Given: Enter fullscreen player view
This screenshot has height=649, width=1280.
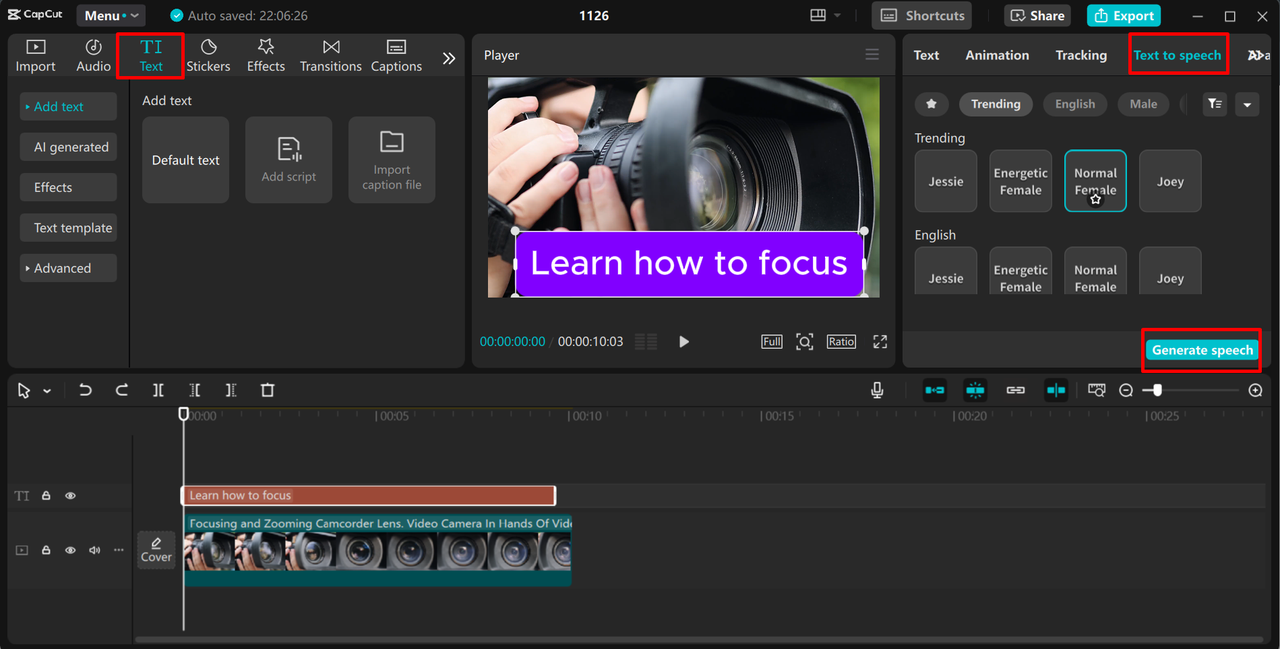Looking at the screenshot, I should (880, 341).
